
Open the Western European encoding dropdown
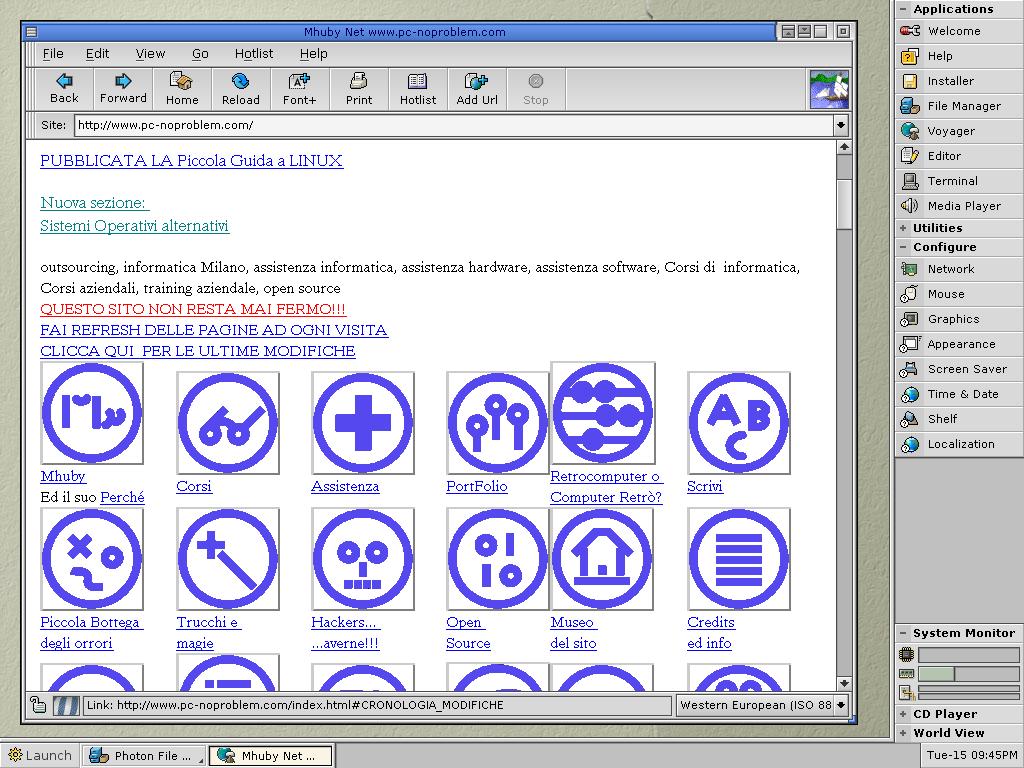coord(841,705)
